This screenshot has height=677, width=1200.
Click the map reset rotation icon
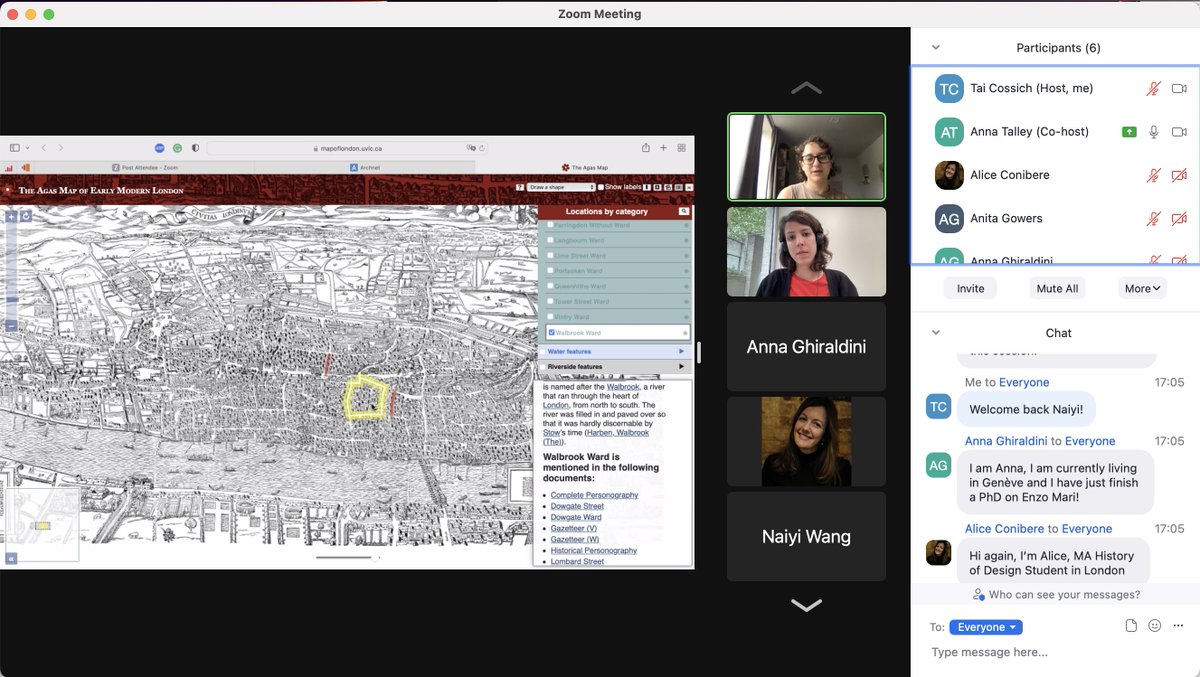[26, 216]
